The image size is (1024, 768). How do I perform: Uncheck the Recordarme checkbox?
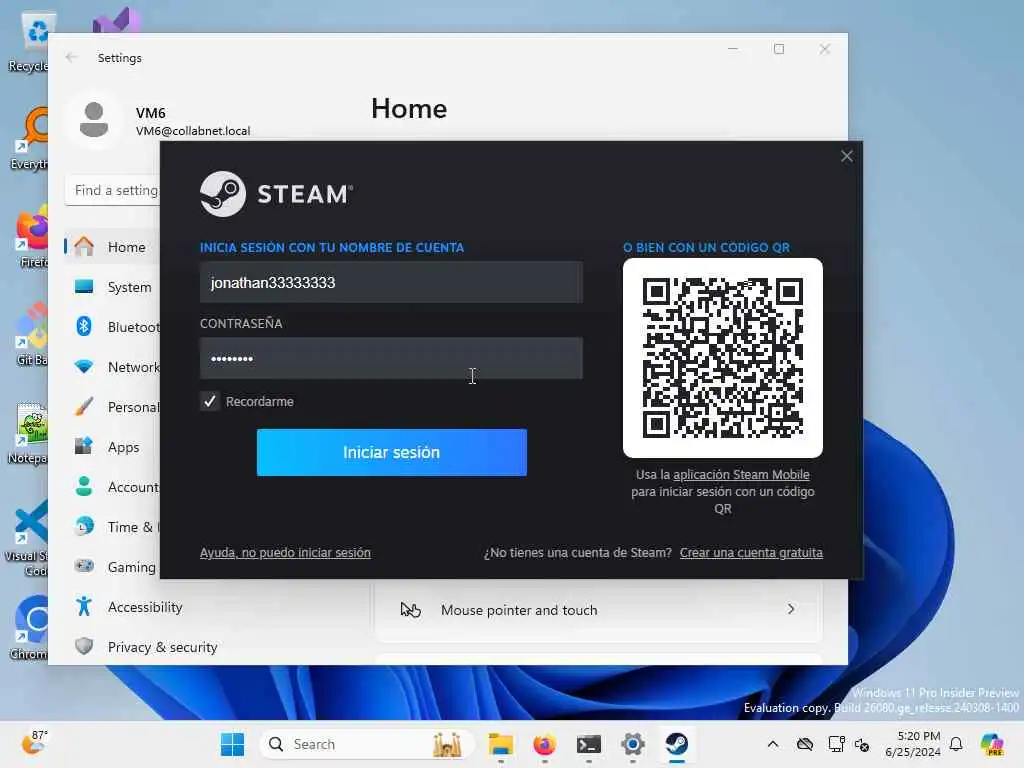(x=210, y=401)
